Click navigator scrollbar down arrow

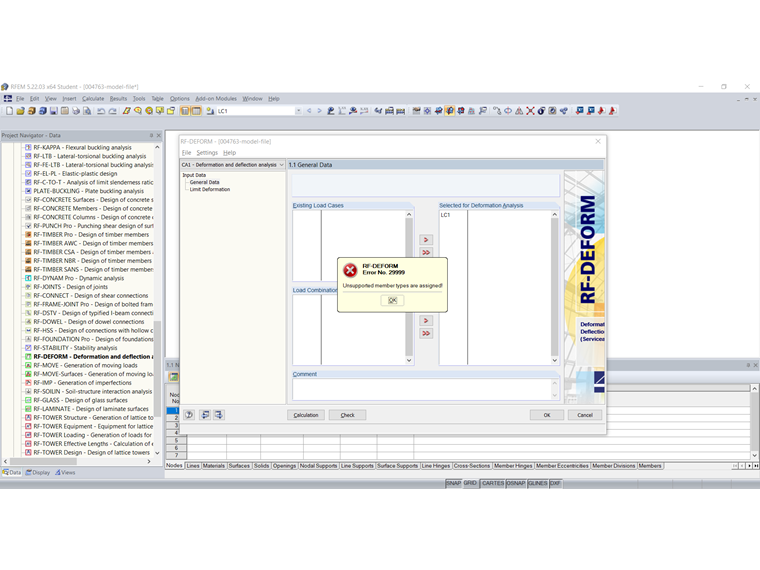(157, 453)
